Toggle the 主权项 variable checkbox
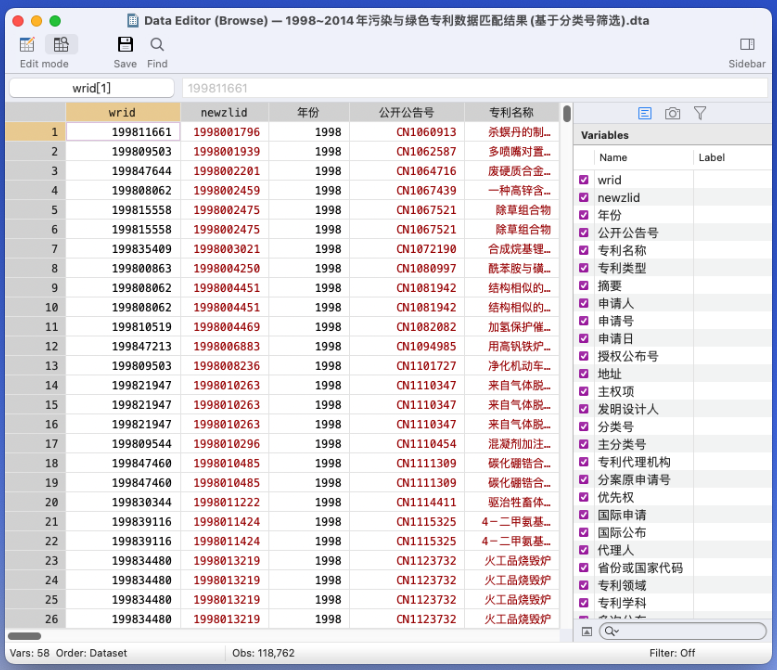 point(584,391)
